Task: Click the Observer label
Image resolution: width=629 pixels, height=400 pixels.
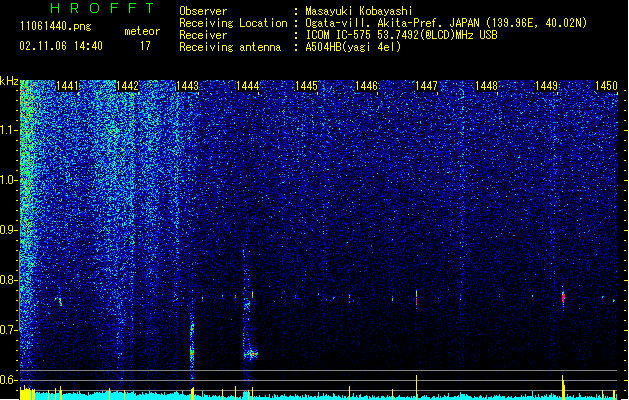Action: click(x=203, y=11)
